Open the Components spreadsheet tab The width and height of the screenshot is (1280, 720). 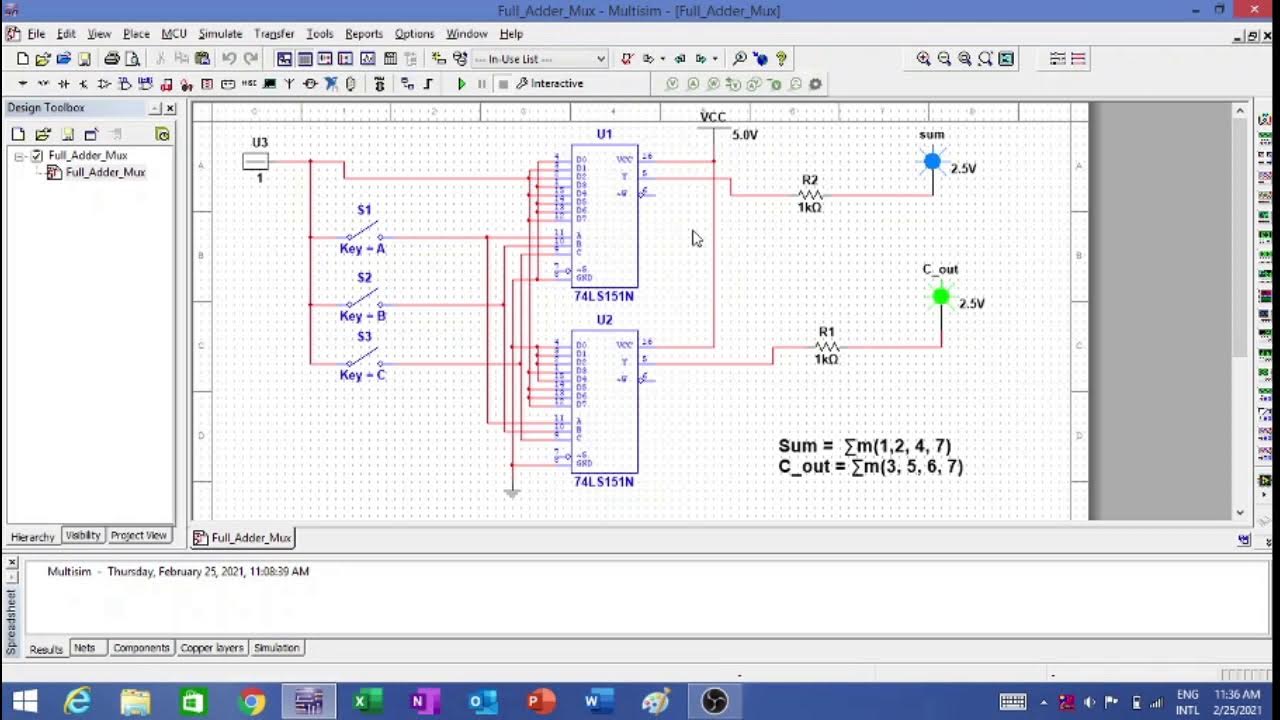[141, 648]
